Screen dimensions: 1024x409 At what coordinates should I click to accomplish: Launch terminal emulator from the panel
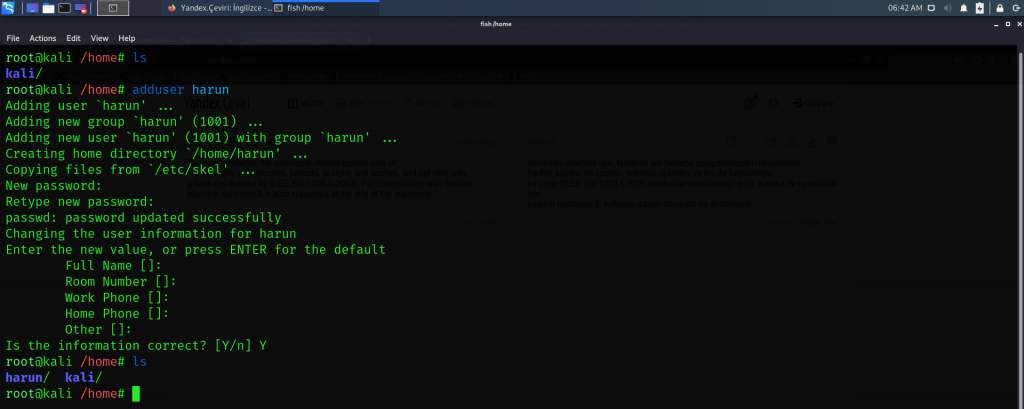pyautogui.click(x=64, y=8)
